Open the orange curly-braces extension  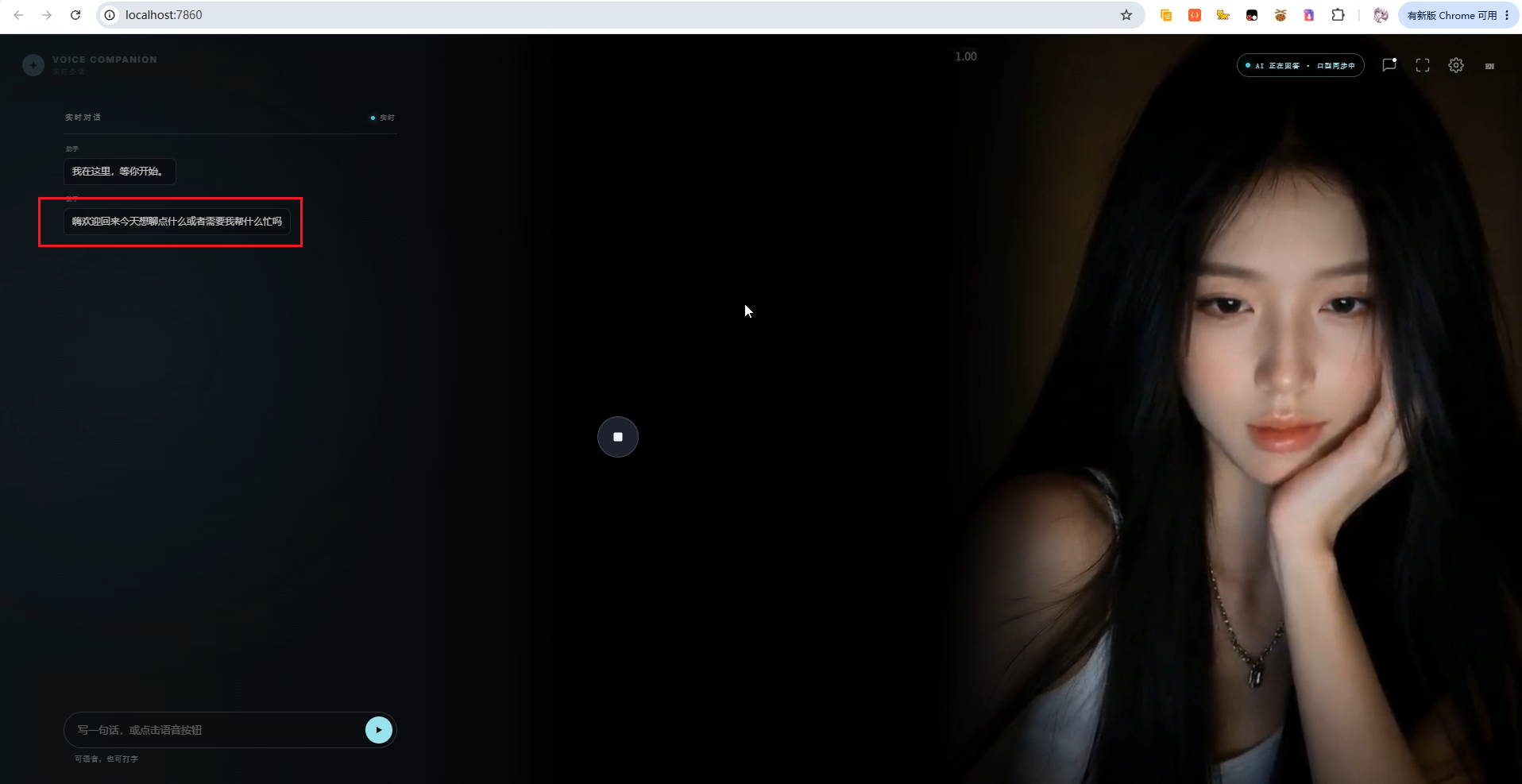click(x=1195, y=15)
